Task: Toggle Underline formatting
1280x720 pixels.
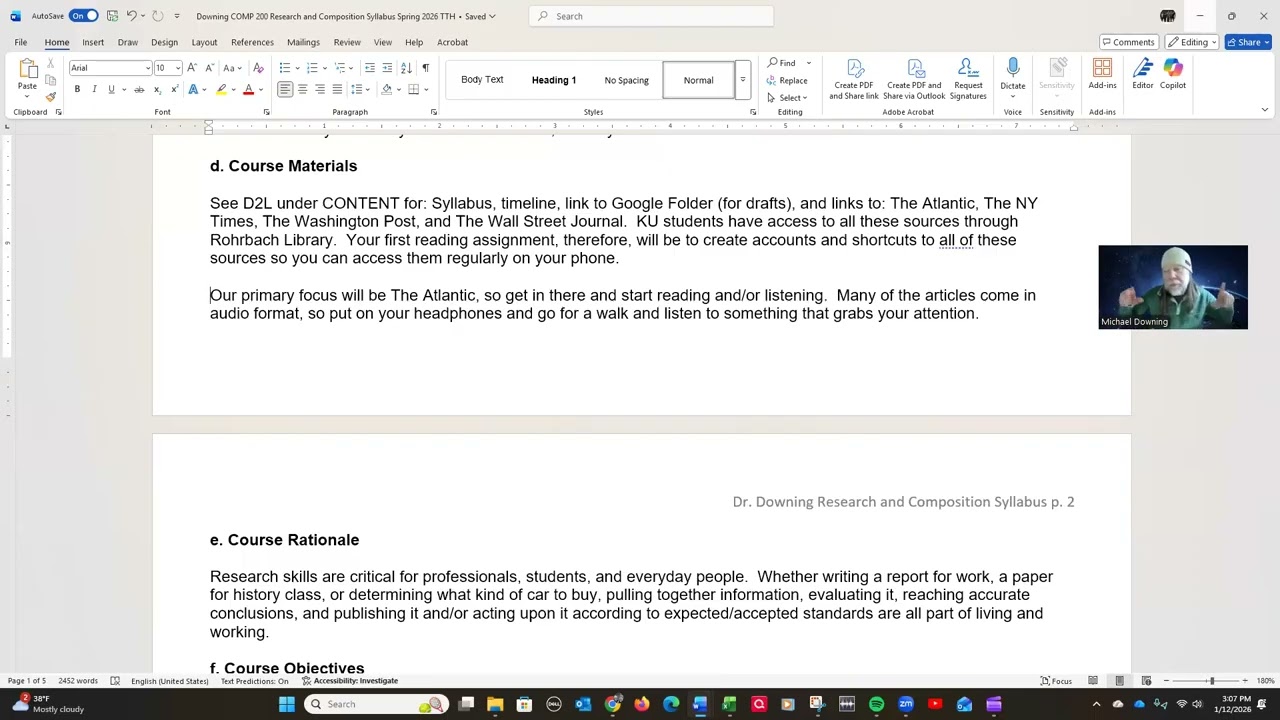Action: pos(111,90)
